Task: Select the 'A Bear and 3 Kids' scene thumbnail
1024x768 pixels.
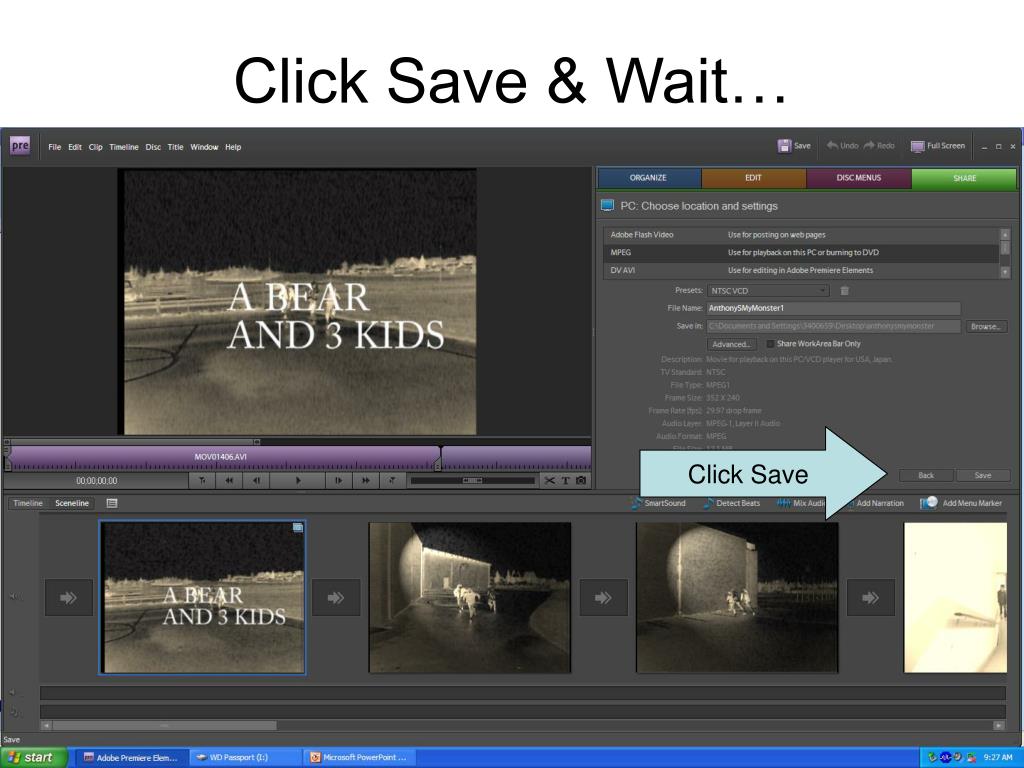Action: (202, 598)
